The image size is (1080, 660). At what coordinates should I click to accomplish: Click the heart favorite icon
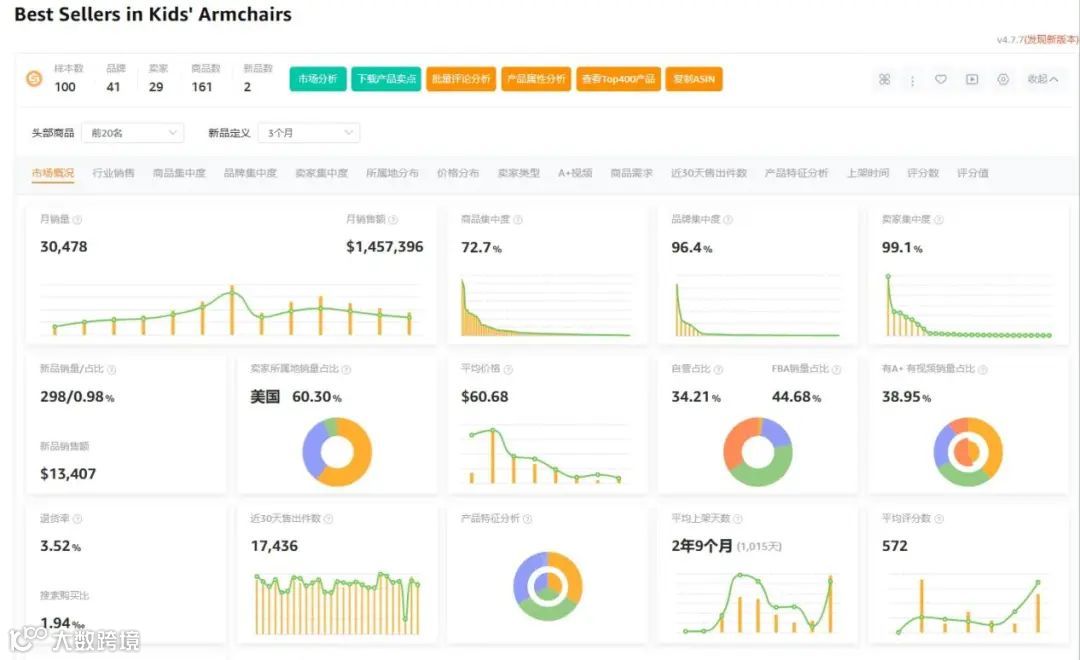[940, 79]
